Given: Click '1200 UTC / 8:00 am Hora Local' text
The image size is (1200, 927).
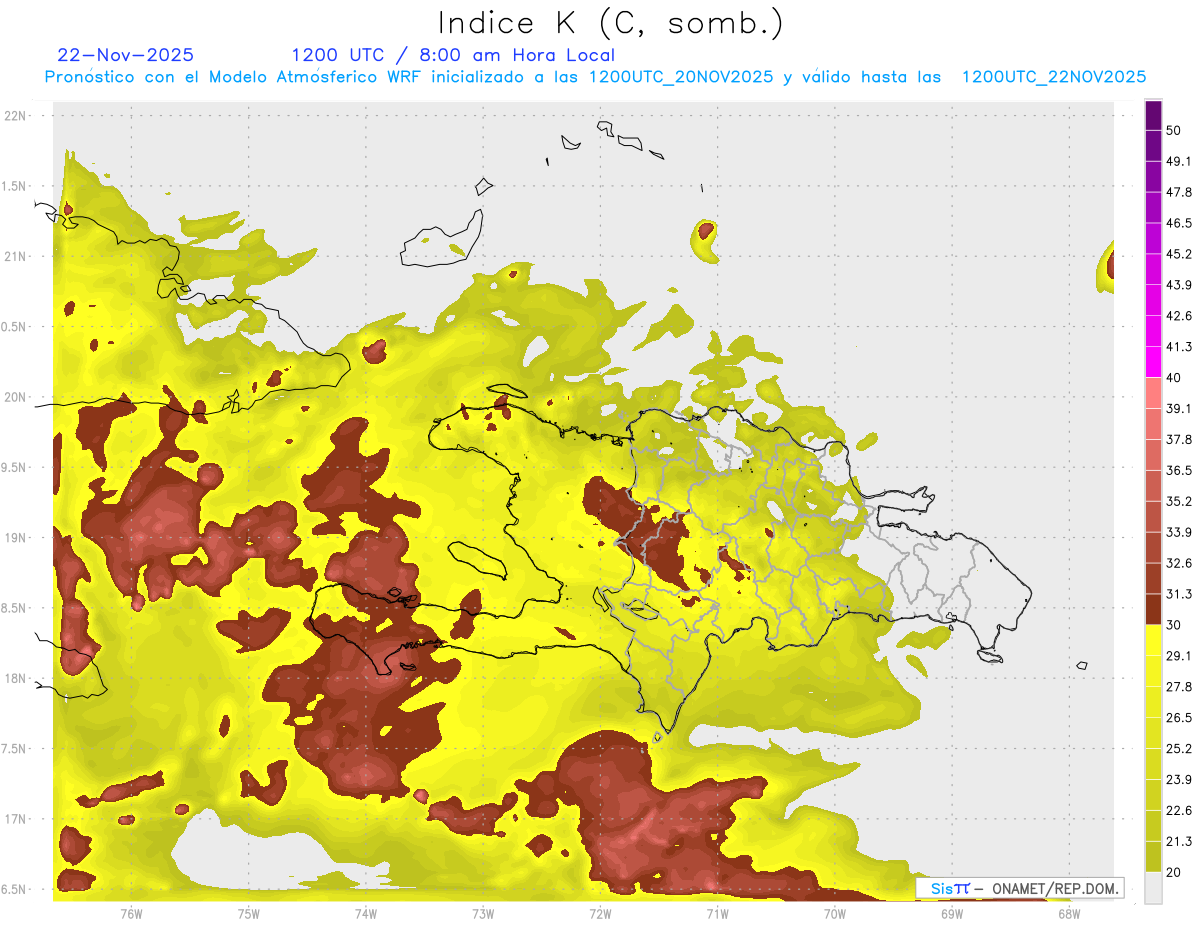Looking at the screenshot, I should point(453,55).
